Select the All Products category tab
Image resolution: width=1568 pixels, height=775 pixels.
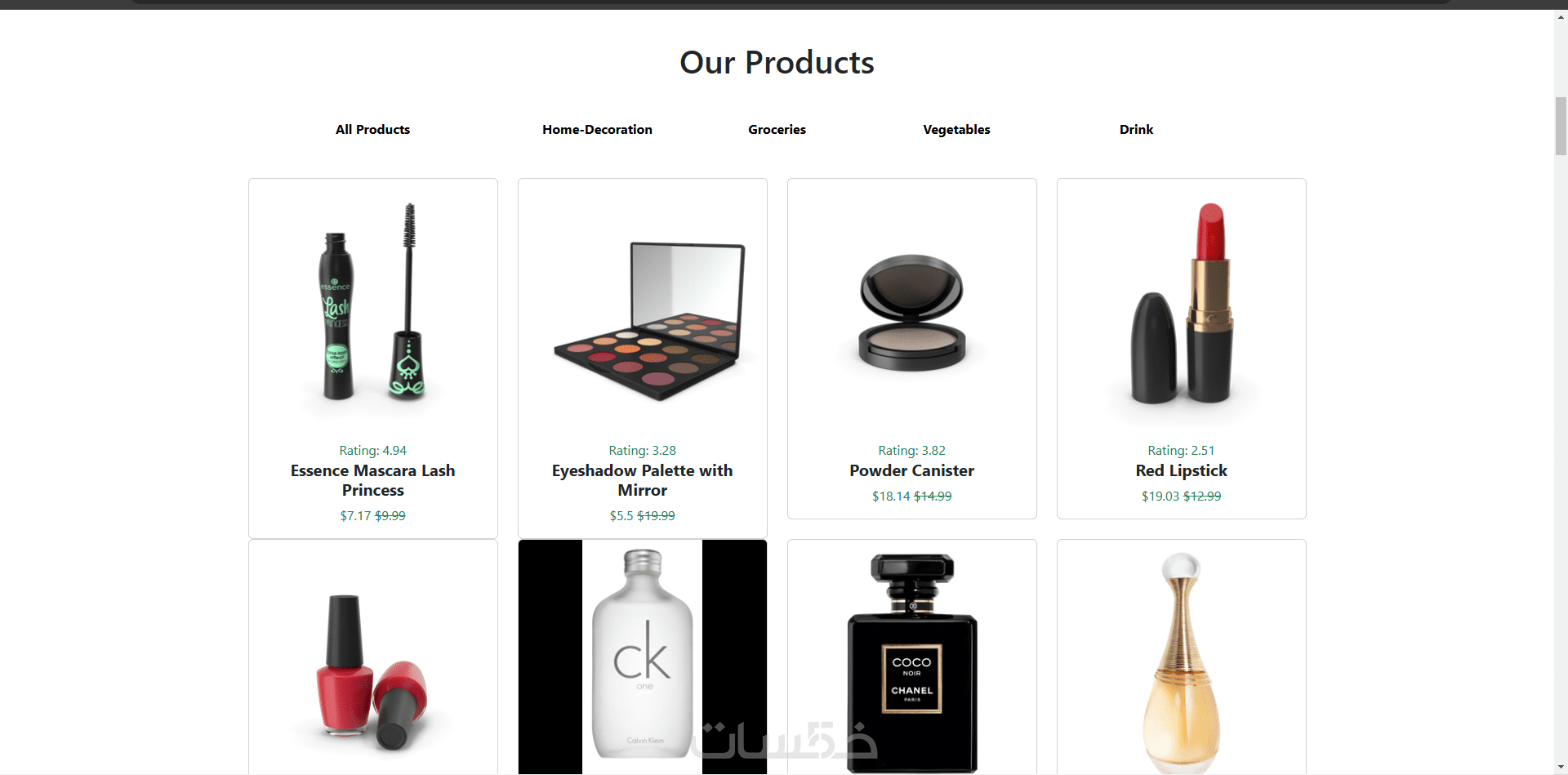[x=372, y=129]
